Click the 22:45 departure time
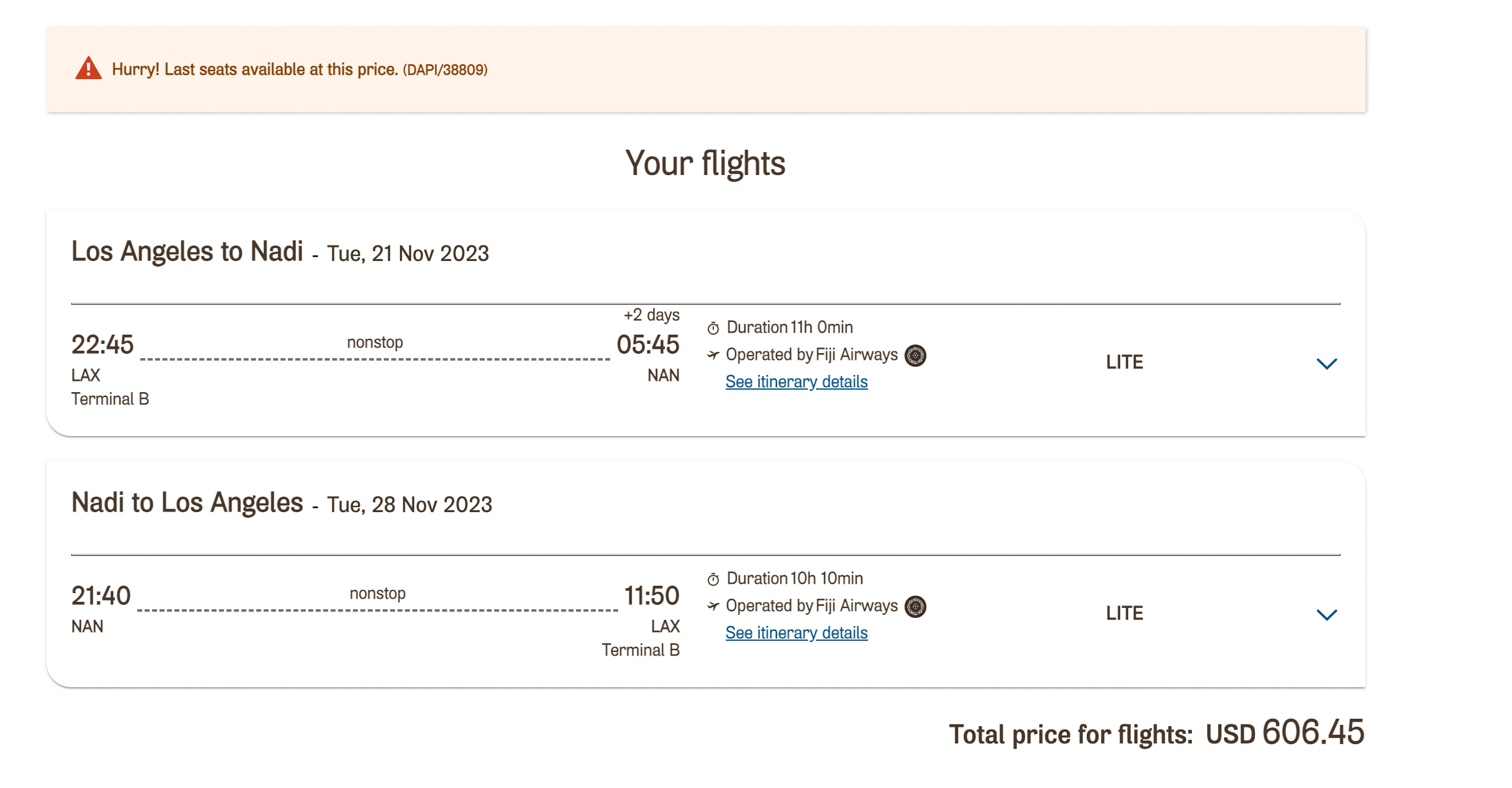 [x=103, y=345]
